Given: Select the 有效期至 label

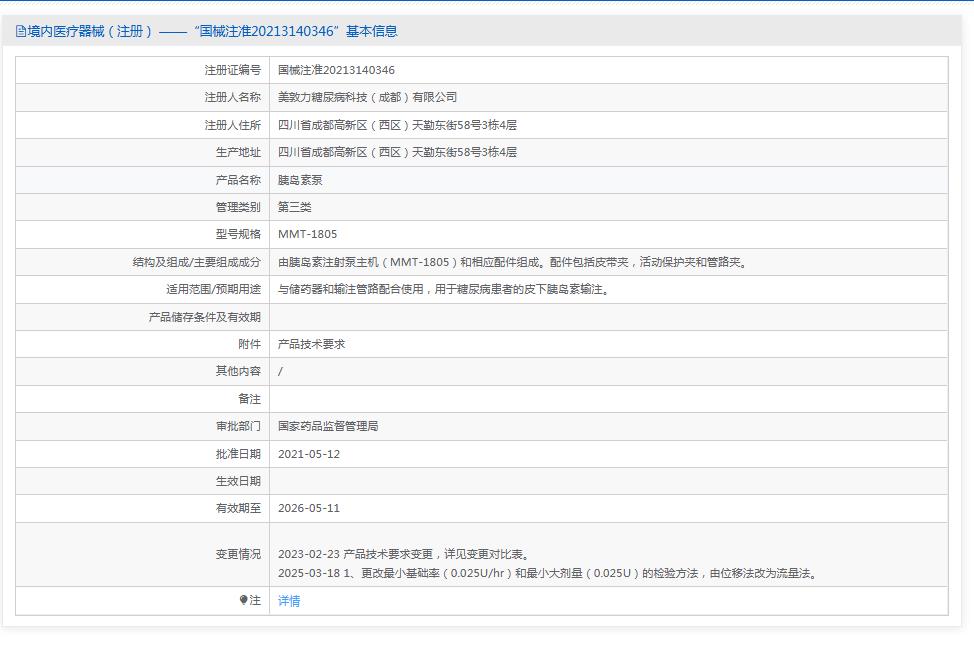Looking at the screenshot, I should pos(238,508).
